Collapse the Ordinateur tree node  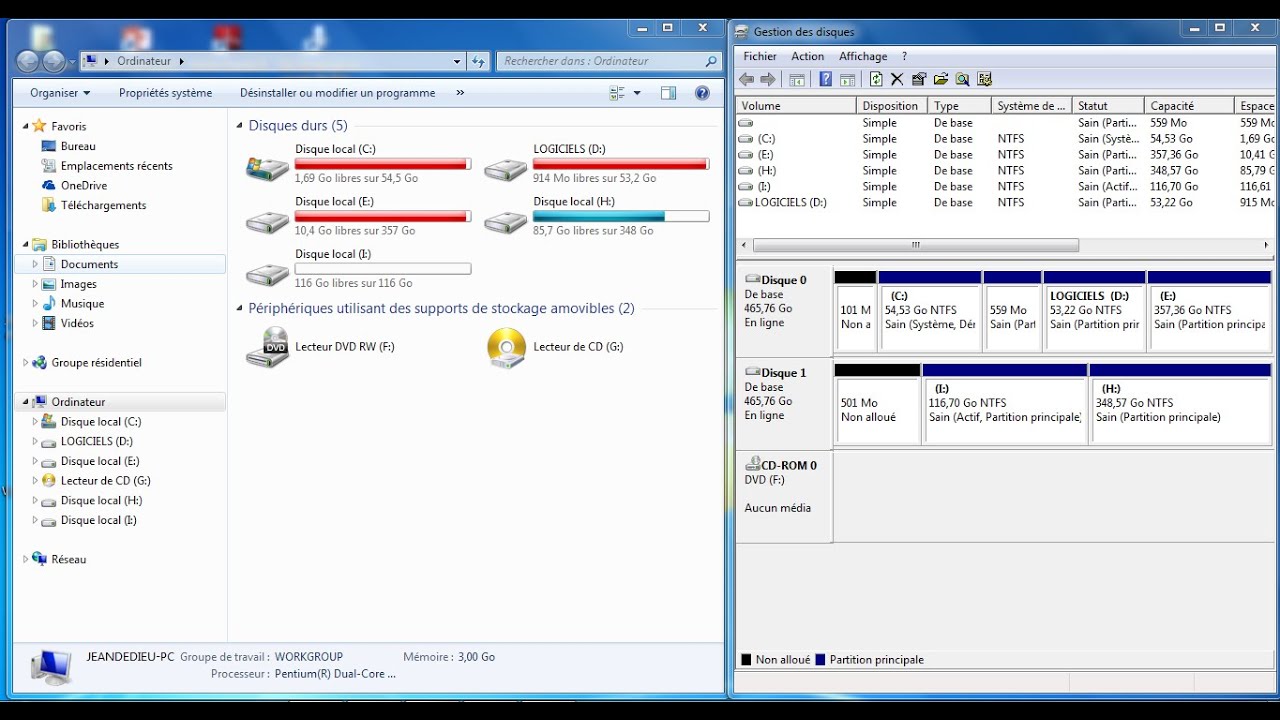coord(25,402)
